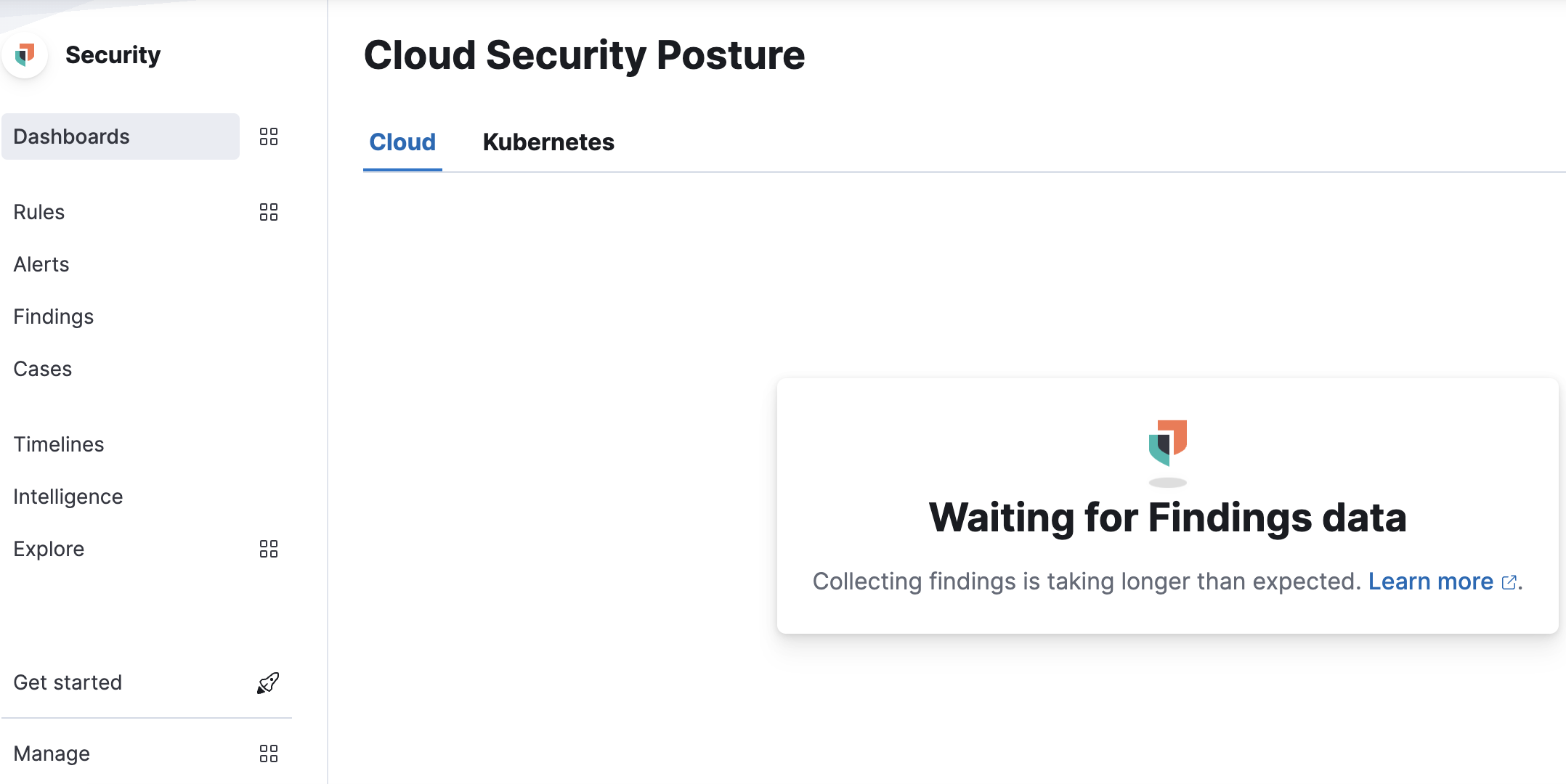Open the Learn more link
1566x784 pixels.
pos(1430,581)
